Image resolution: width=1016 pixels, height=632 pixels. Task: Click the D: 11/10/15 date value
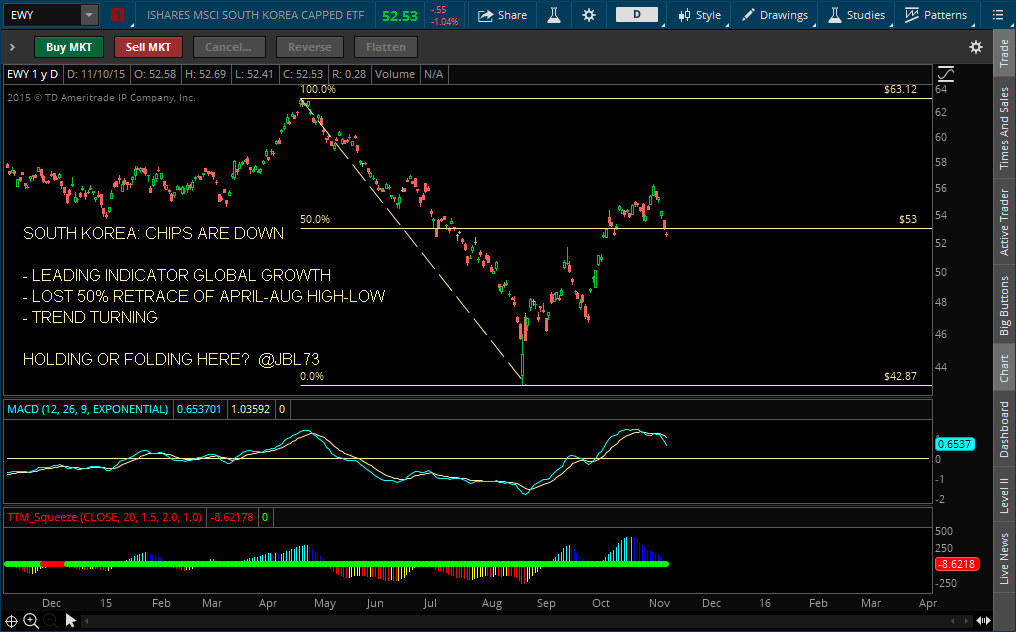pos(96,74)
